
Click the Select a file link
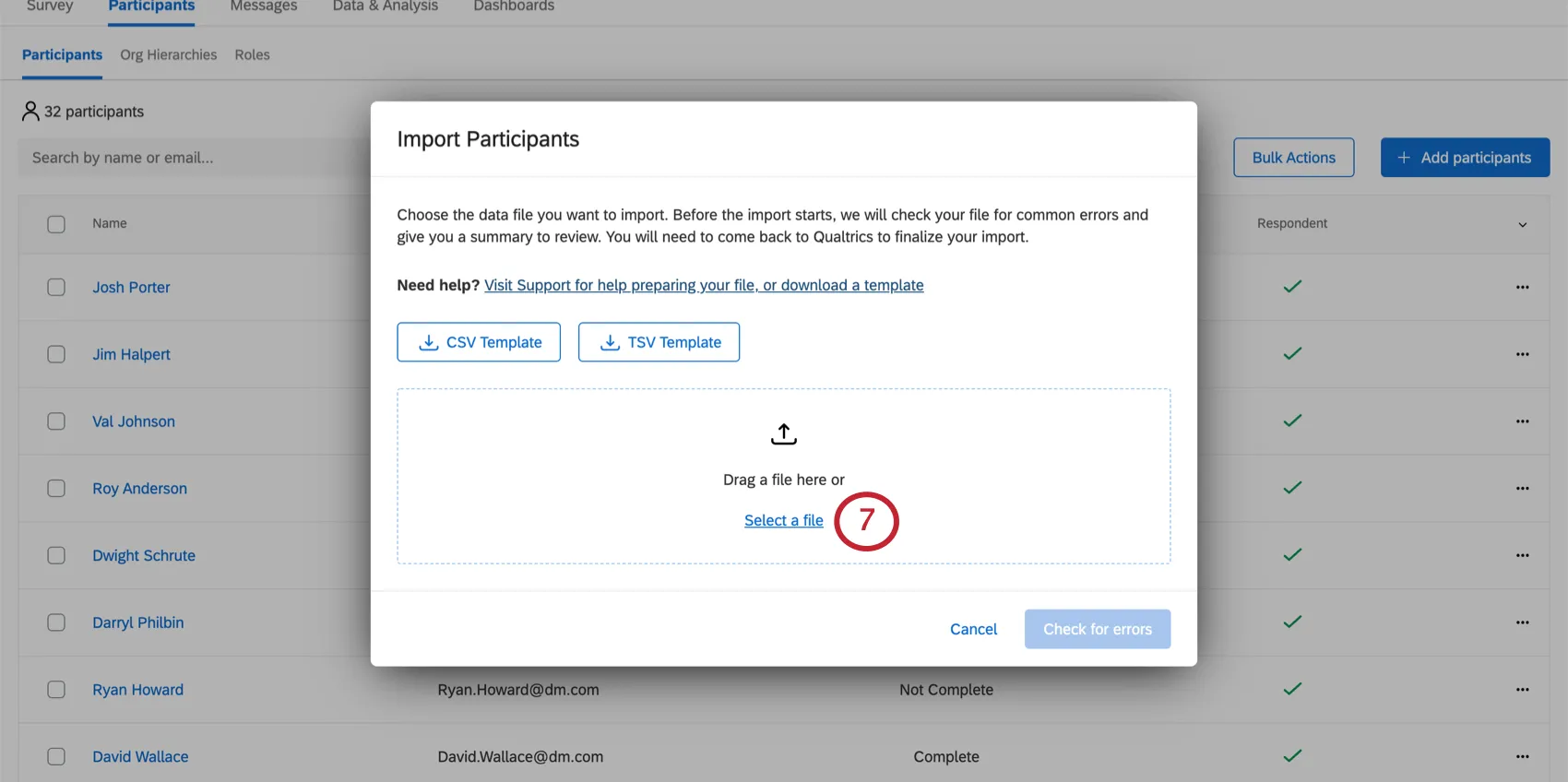tap(783, 520)
